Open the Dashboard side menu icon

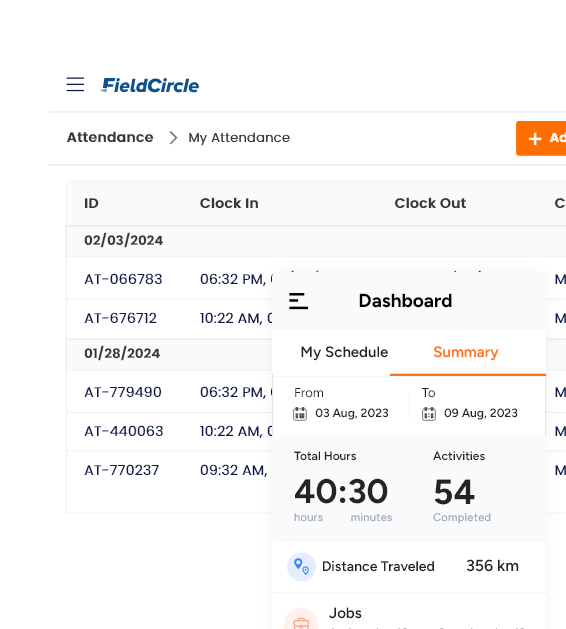click(298, 301)
